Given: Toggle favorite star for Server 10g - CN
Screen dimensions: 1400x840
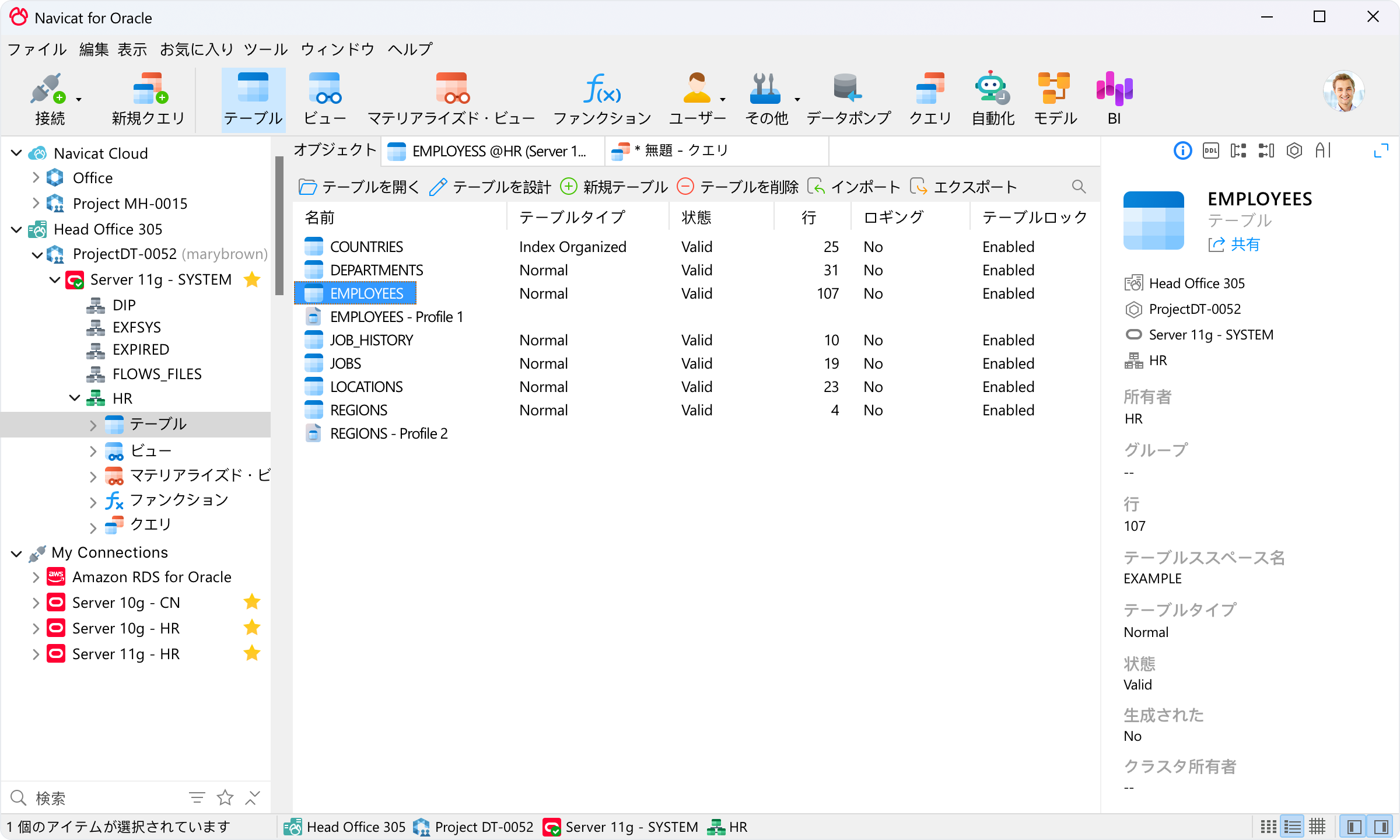Looking at the screenshot, I should coord(252,601).
